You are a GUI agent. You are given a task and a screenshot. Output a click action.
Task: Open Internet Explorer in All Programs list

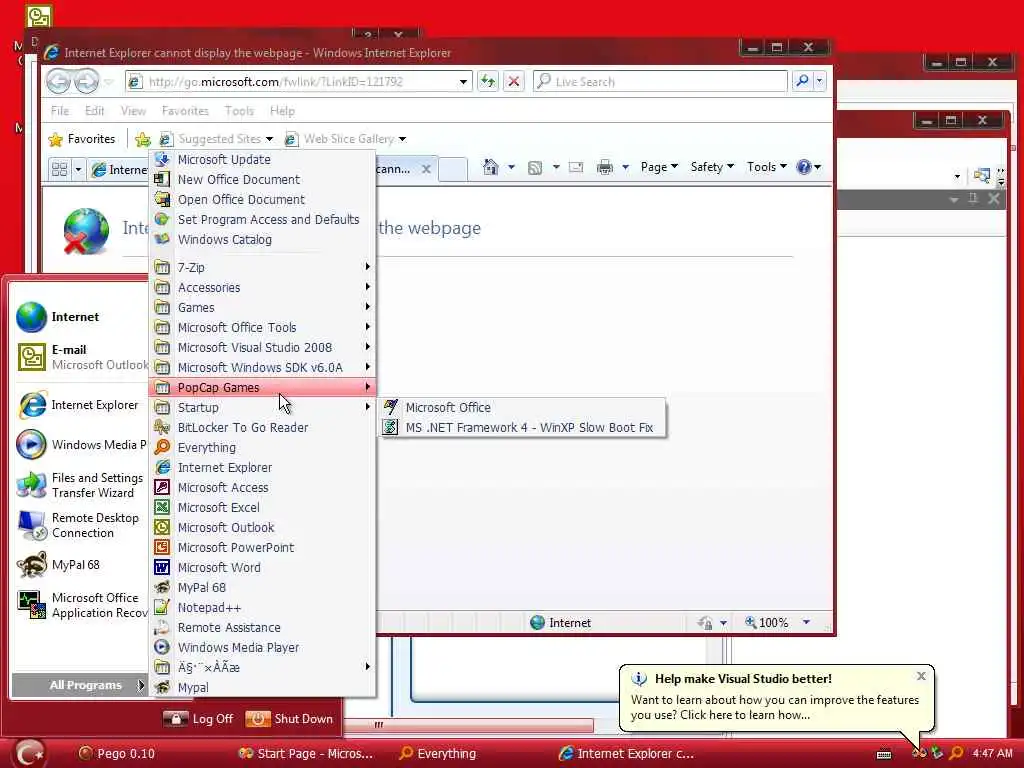pos(262,468)
